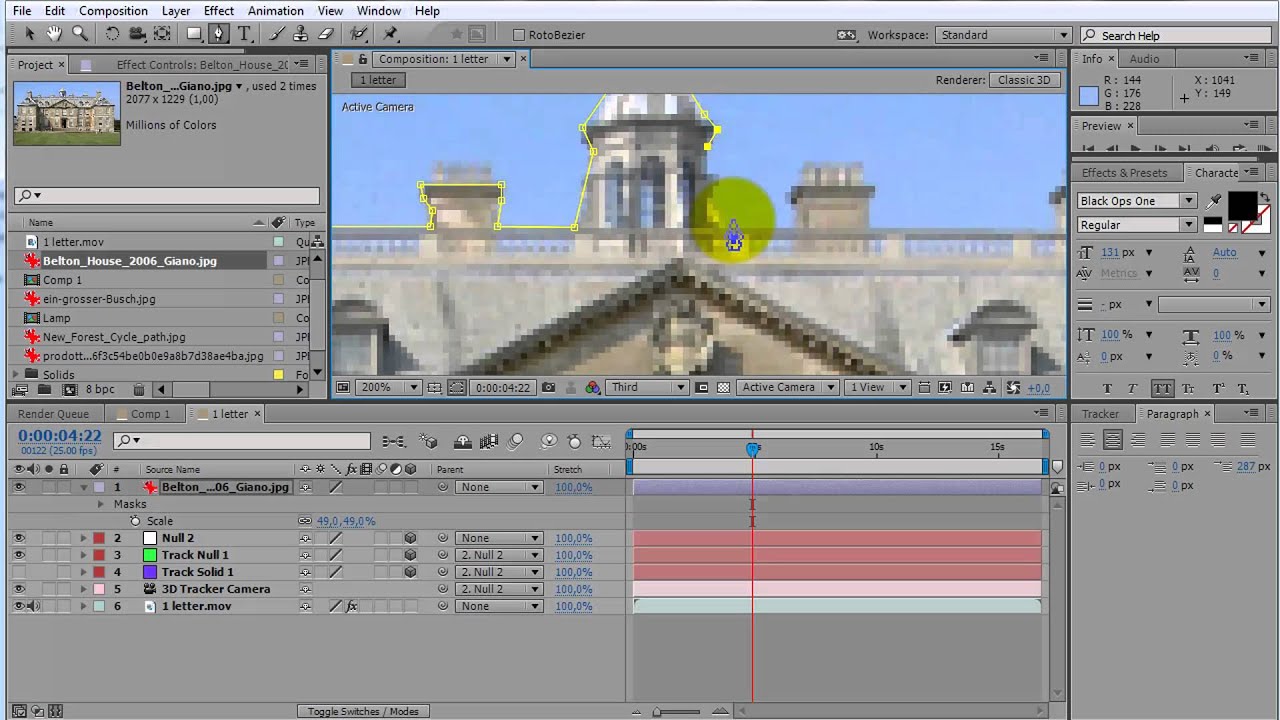Click the timeline current time indicator

pyautogui.click(x=752, y=450)
